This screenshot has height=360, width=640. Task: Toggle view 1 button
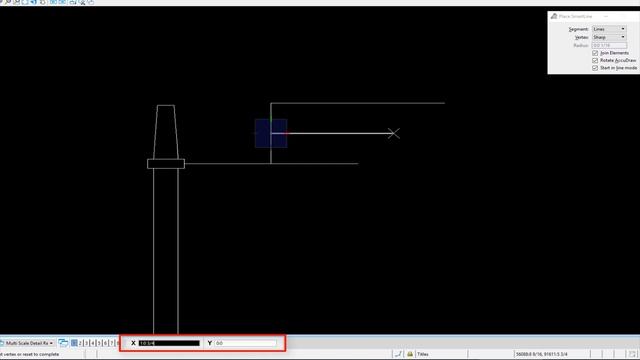click(x=74, y=343)
